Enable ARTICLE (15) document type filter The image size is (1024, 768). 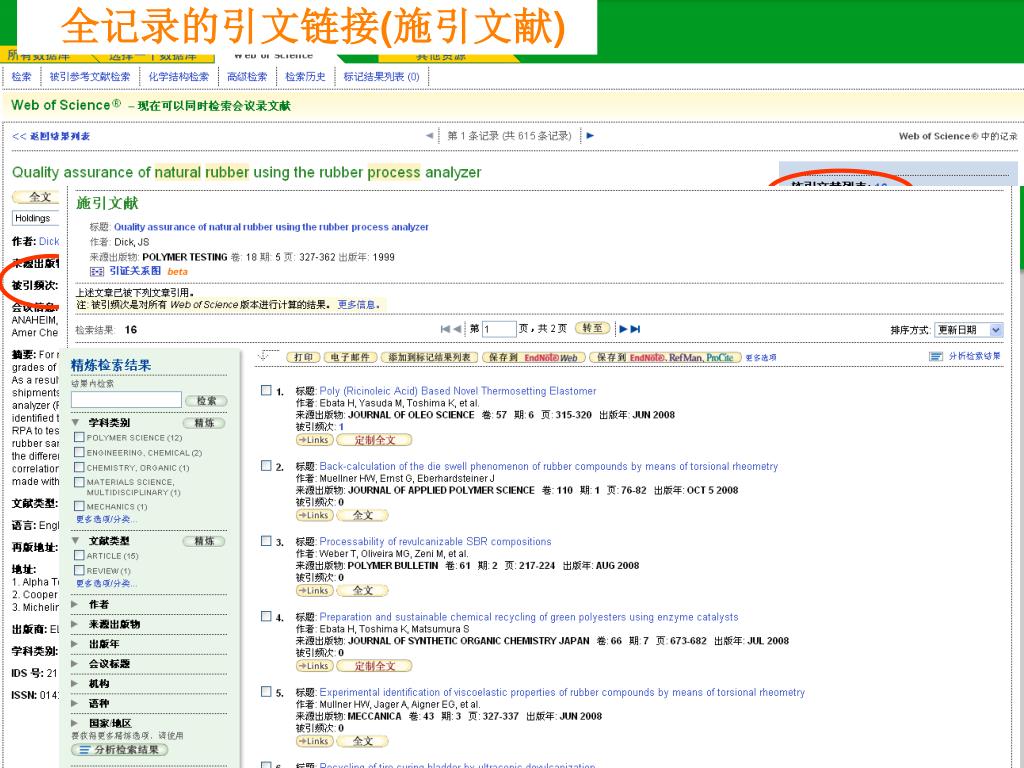click(x=79, y=555)
